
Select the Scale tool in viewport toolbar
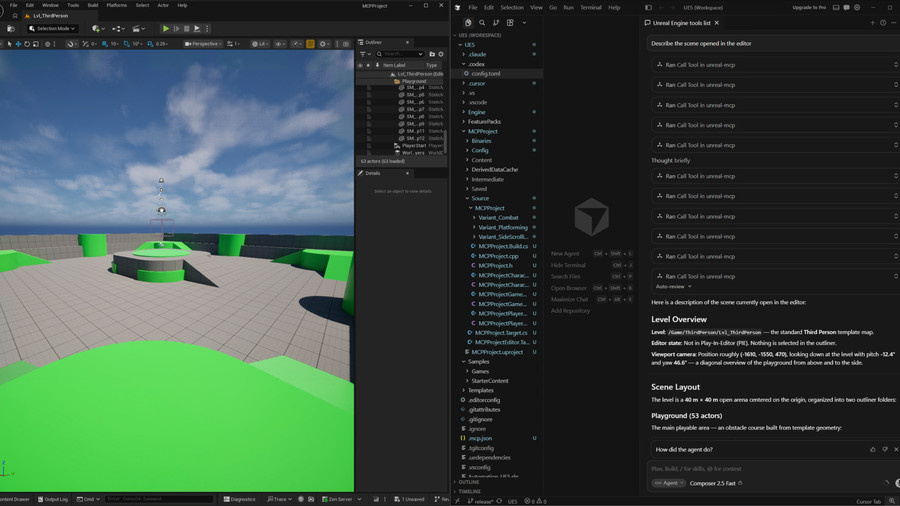36,44
